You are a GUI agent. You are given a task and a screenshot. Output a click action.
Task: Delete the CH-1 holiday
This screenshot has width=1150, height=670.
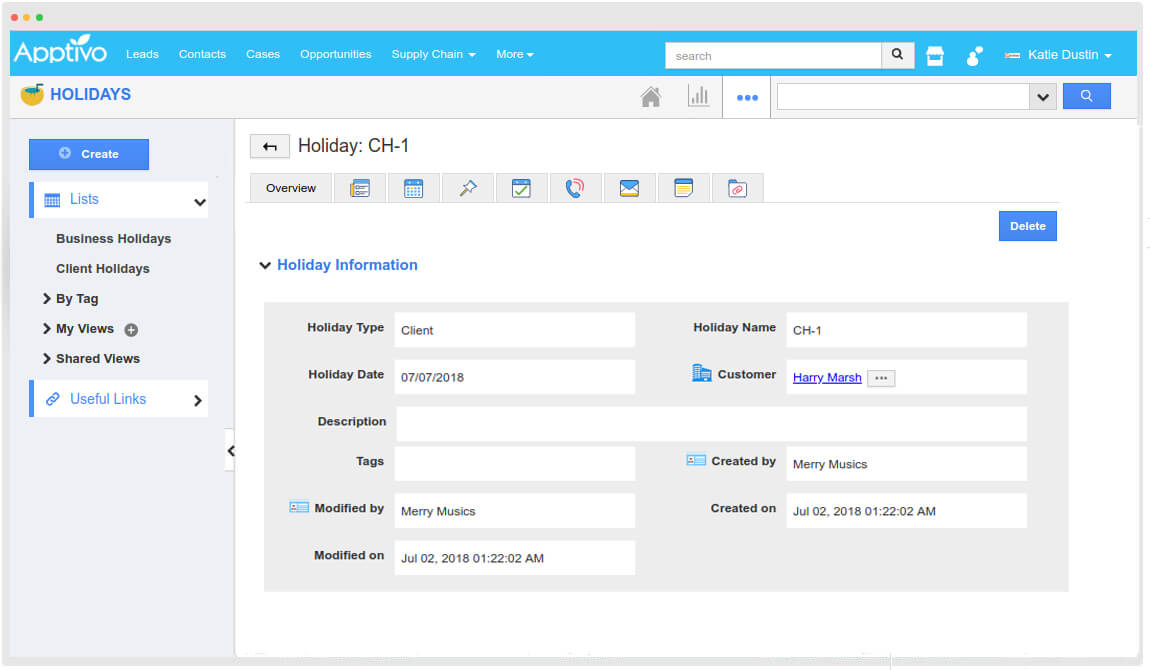[1027, 226]
